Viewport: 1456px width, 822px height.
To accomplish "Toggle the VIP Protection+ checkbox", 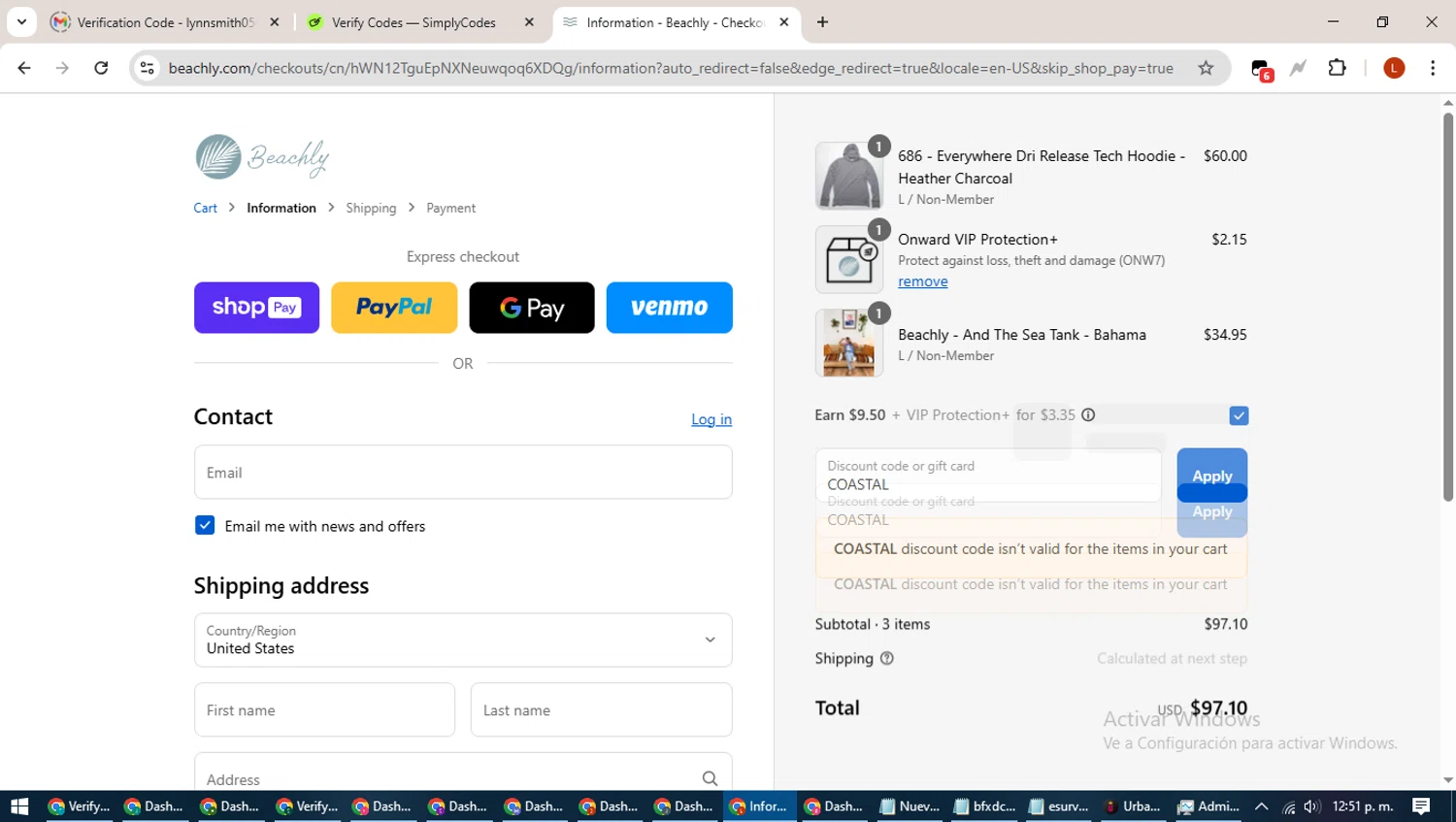I will coord(1239,415).
